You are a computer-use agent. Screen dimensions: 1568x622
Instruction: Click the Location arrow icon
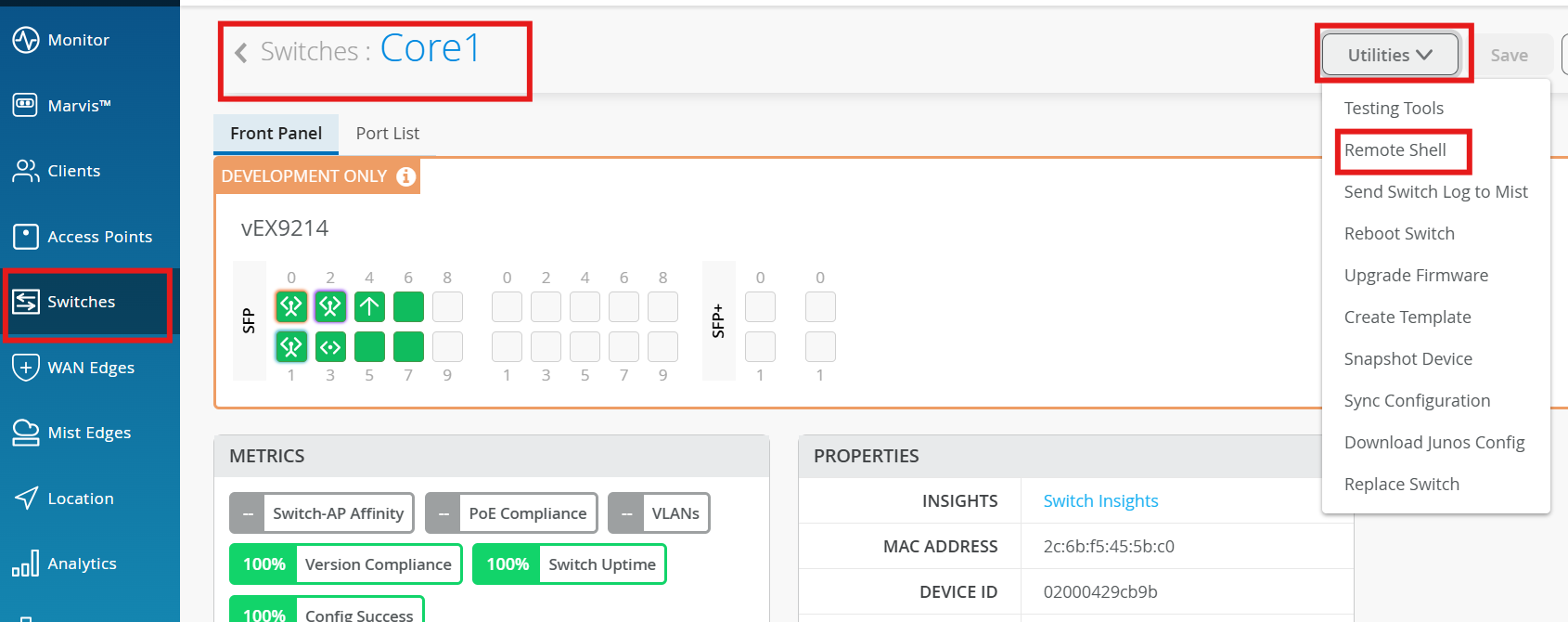pos(25,499)
